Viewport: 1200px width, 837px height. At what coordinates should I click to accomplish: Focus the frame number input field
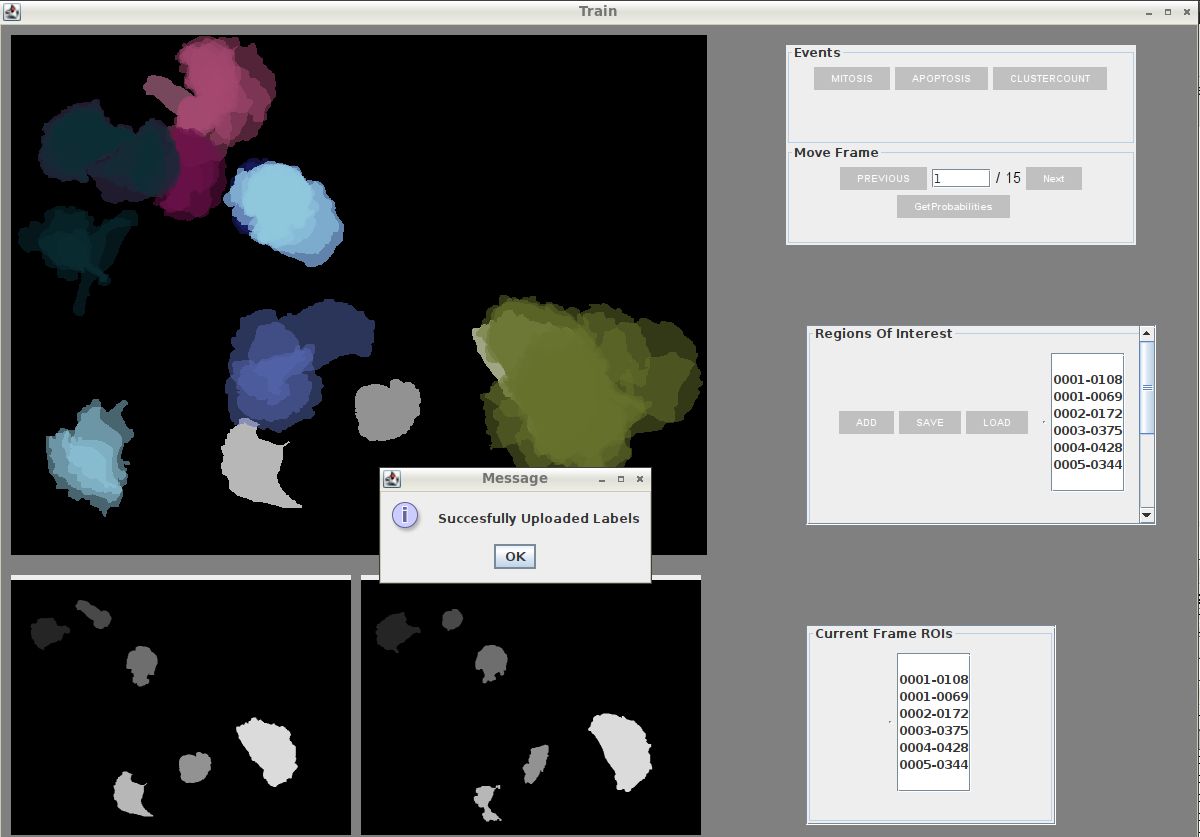point(960,178)
